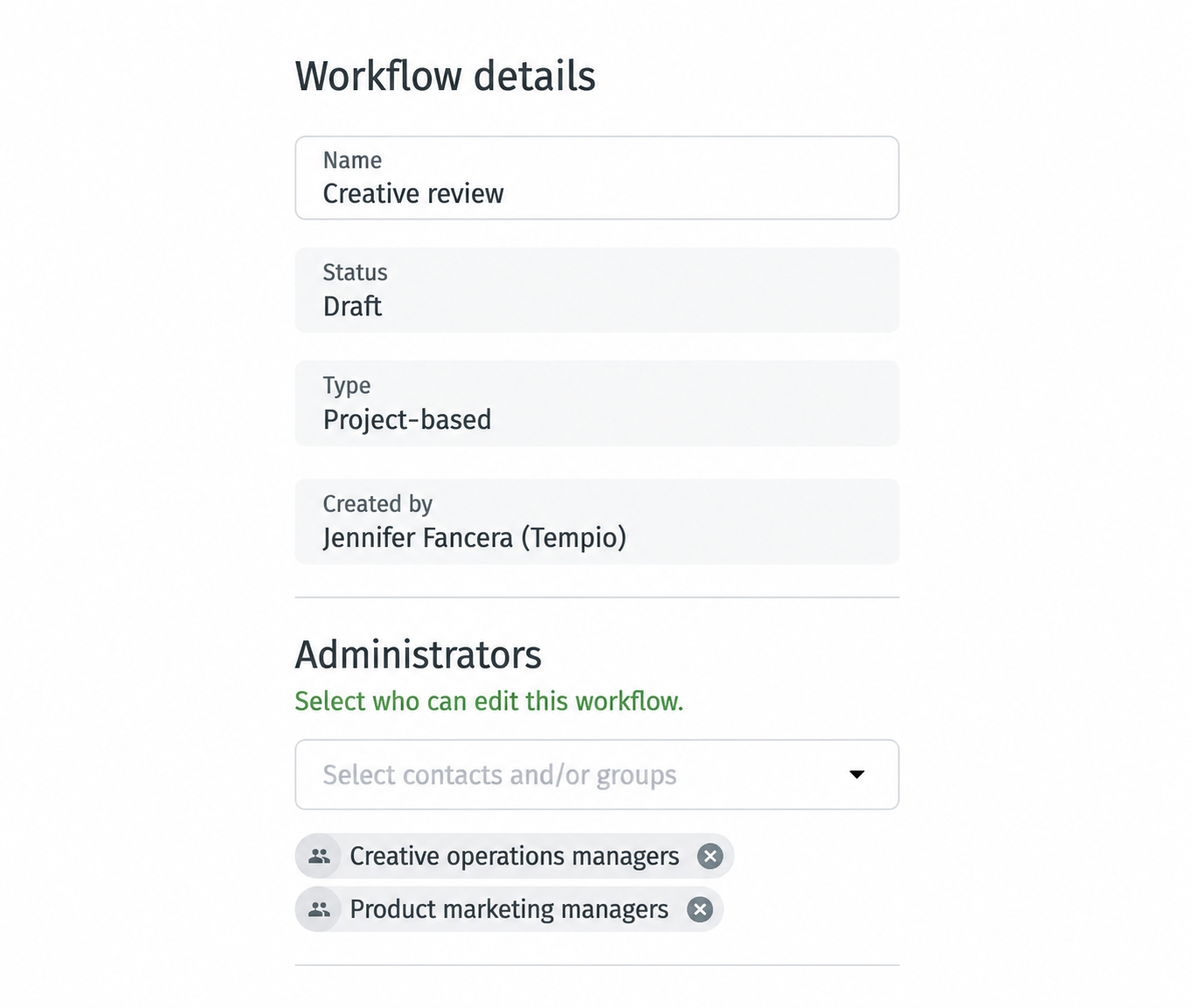
Task: Focus the Select contacts and/or groups field
Action: click(597, 775)
